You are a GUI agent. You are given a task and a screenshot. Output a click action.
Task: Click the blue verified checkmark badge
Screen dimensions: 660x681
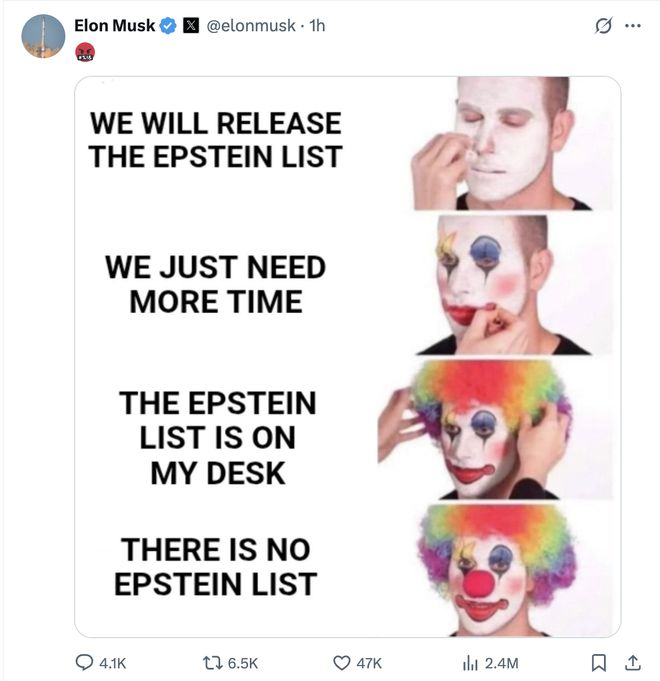pos(168,26)
